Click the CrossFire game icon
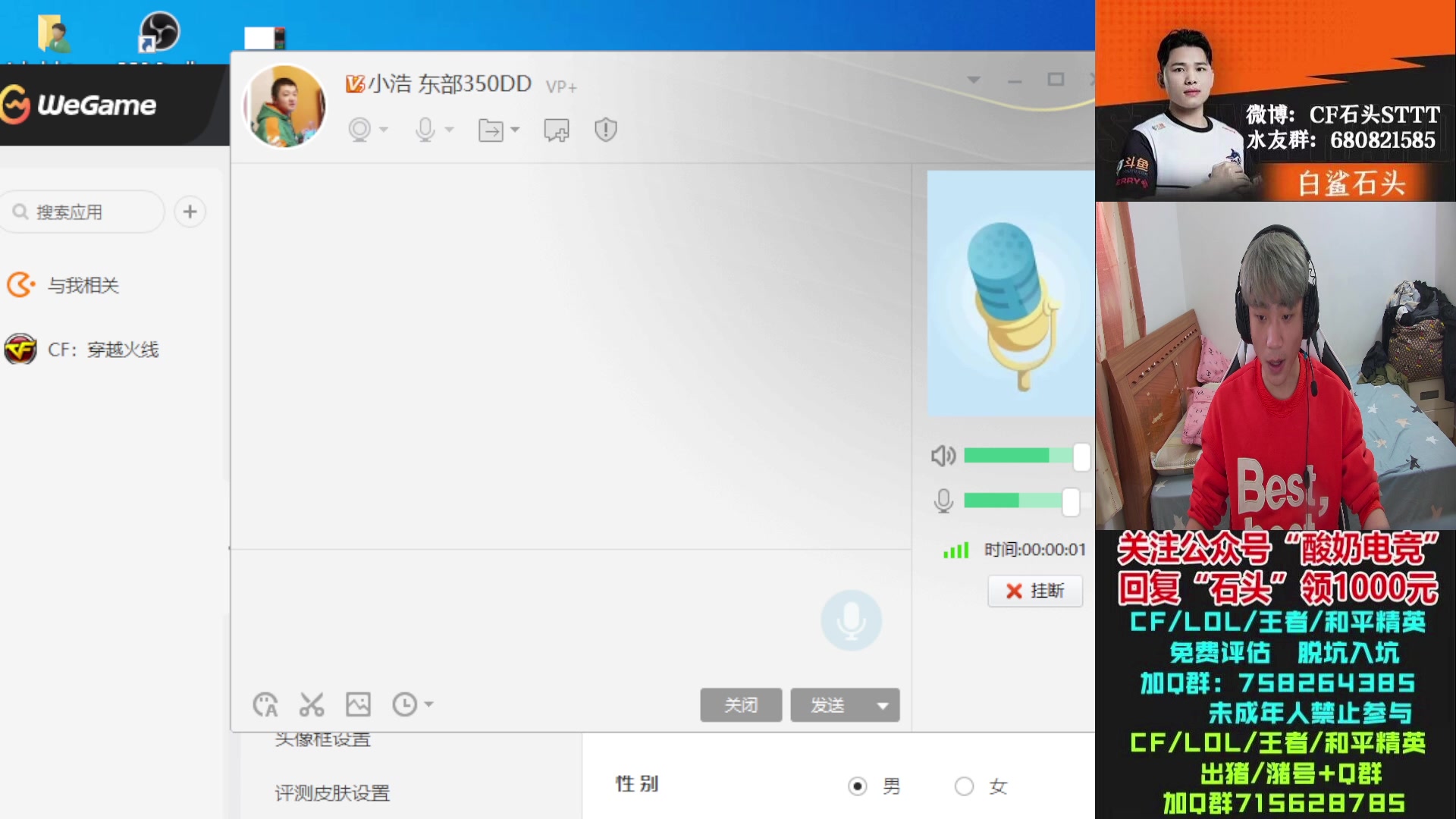 point(20,350)
